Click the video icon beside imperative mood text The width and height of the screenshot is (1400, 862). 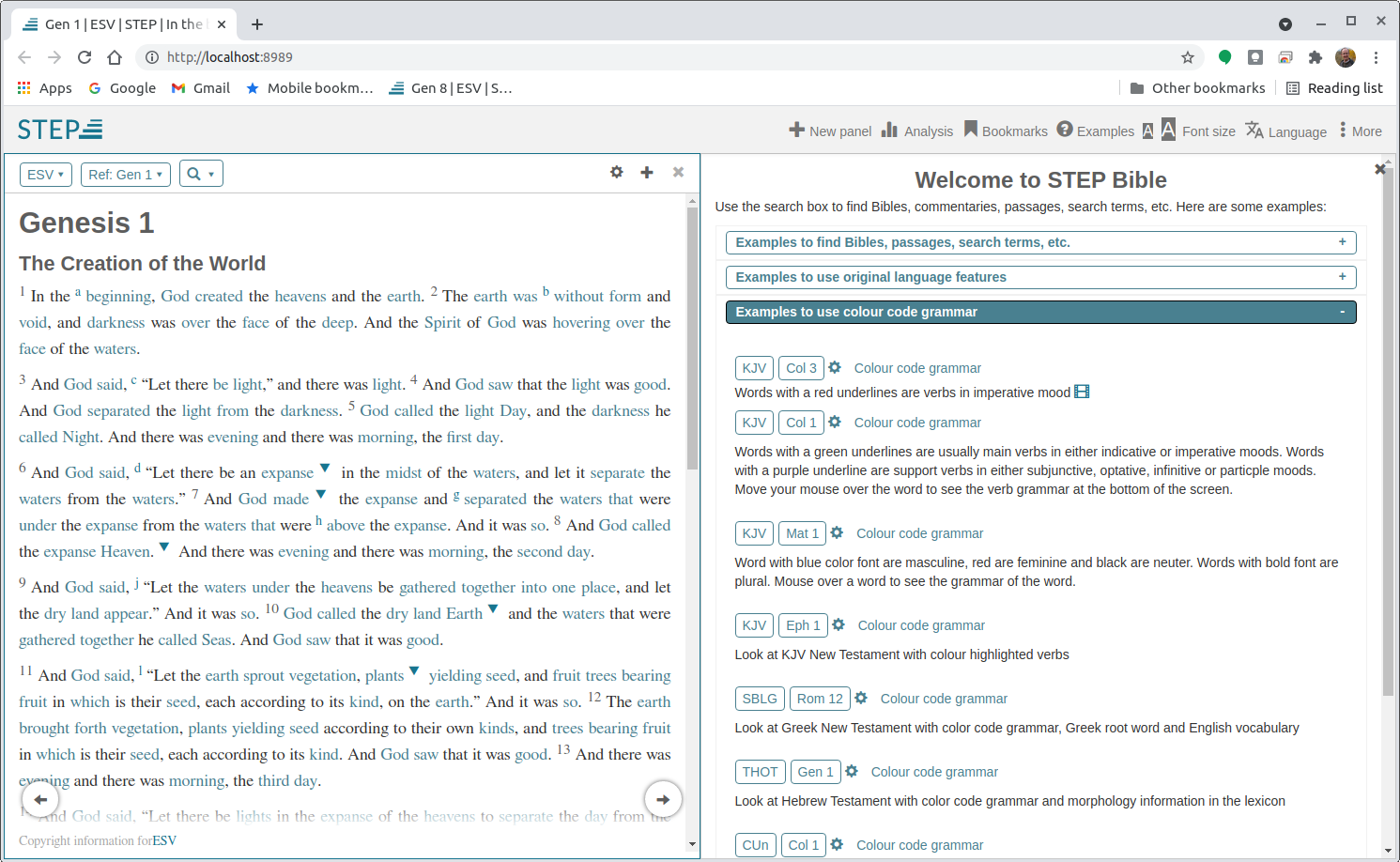[x=1082, y=392]
